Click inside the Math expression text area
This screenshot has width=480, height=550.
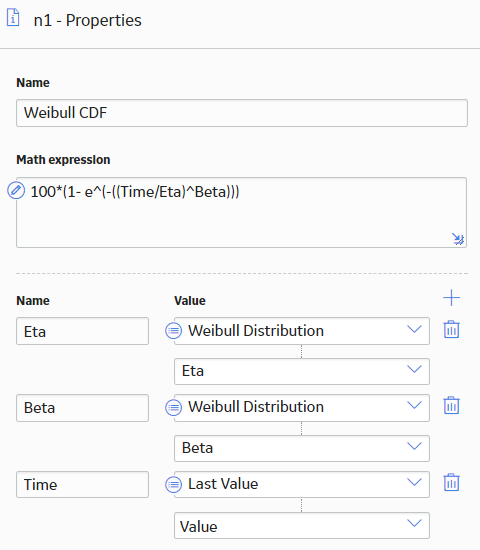pyautogui.click(x=241, y=213)
